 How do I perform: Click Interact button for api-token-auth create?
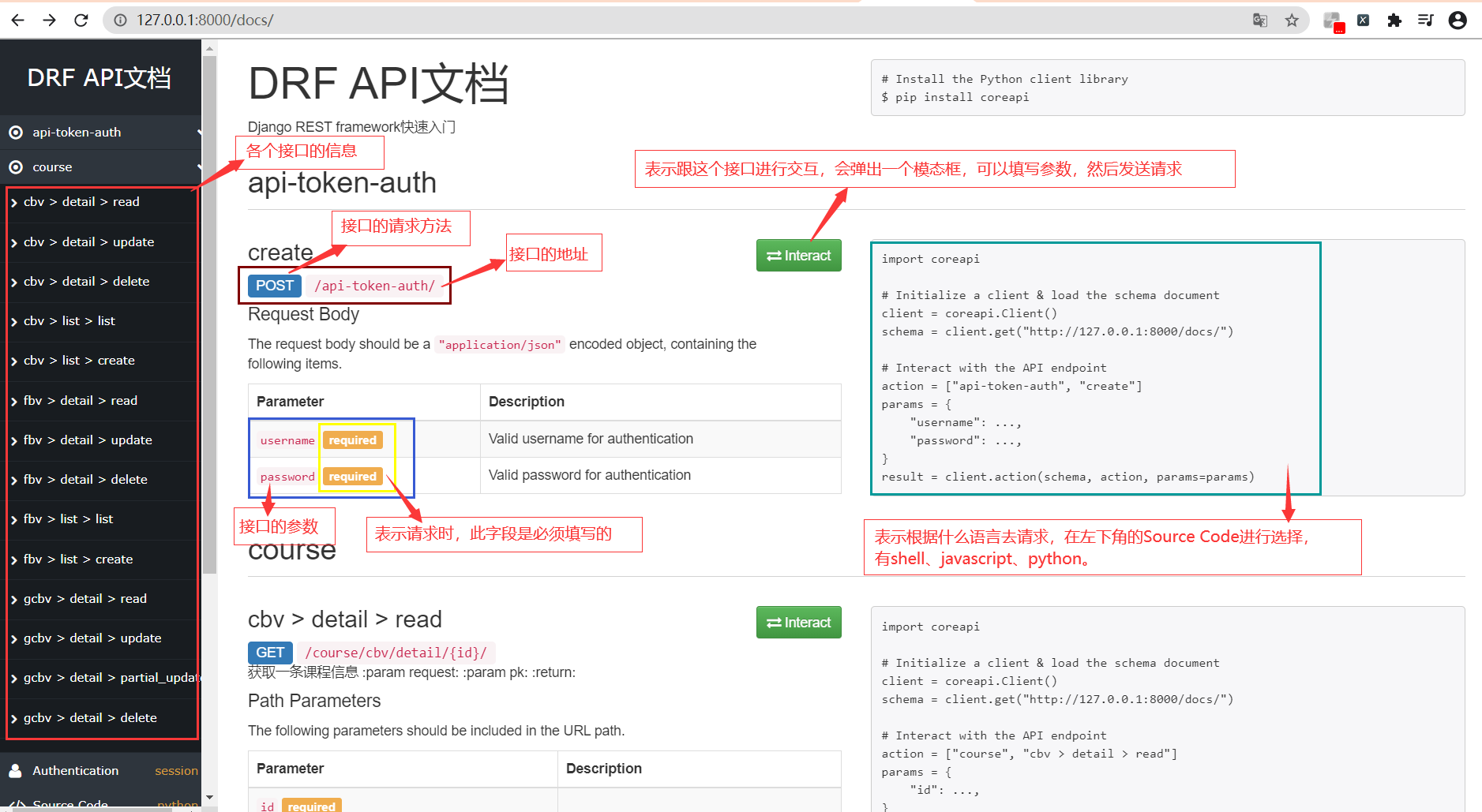(798, 256)
